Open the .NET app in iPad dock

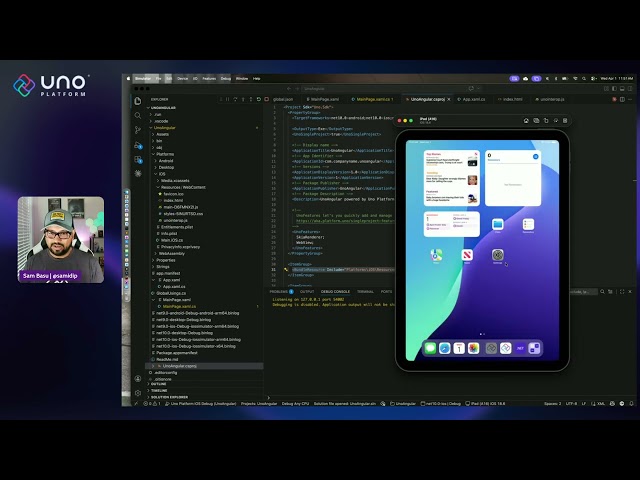click(520, 348)
